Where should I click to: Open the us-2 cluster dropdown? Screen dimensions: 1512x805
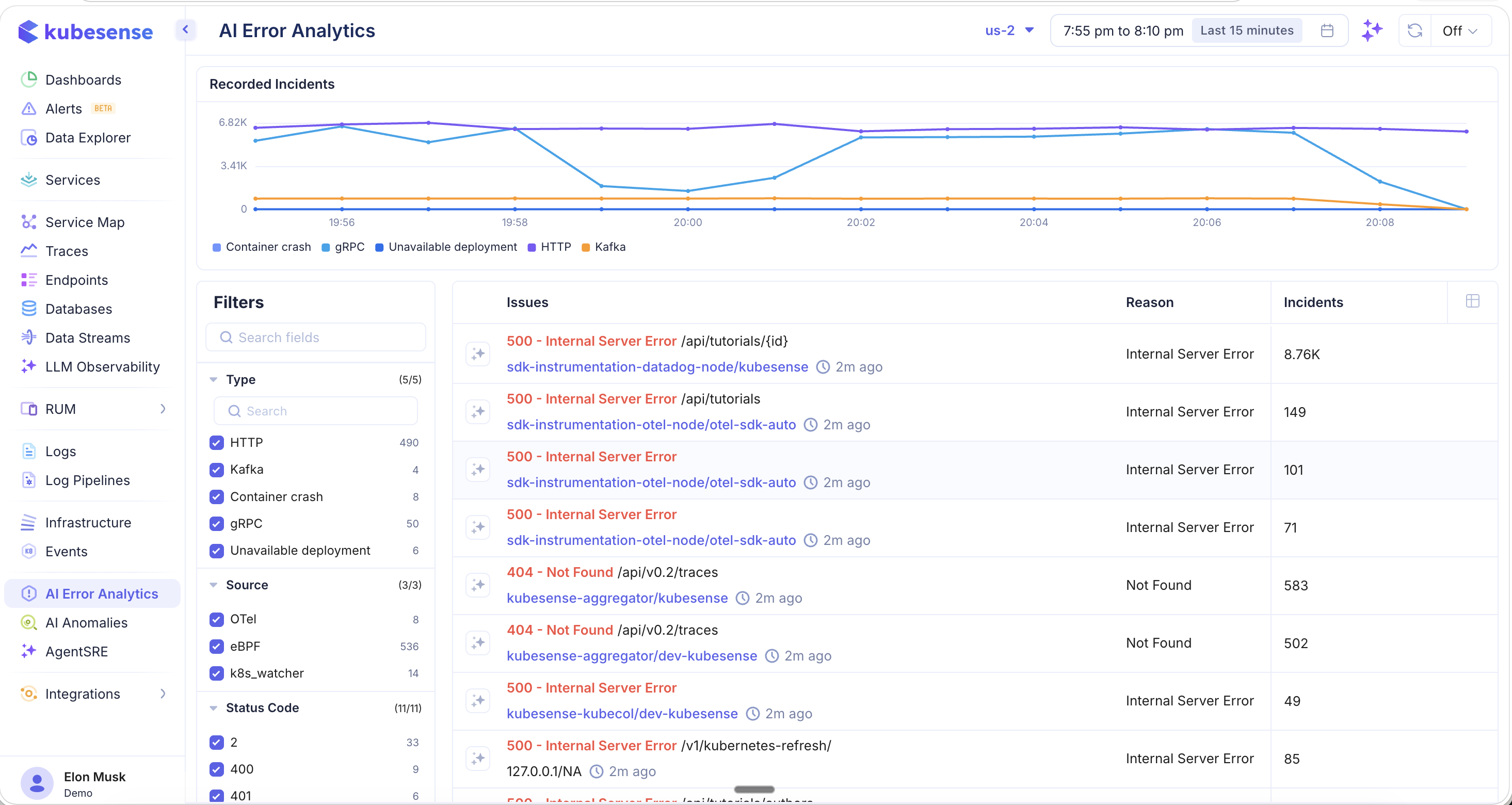1009,30
